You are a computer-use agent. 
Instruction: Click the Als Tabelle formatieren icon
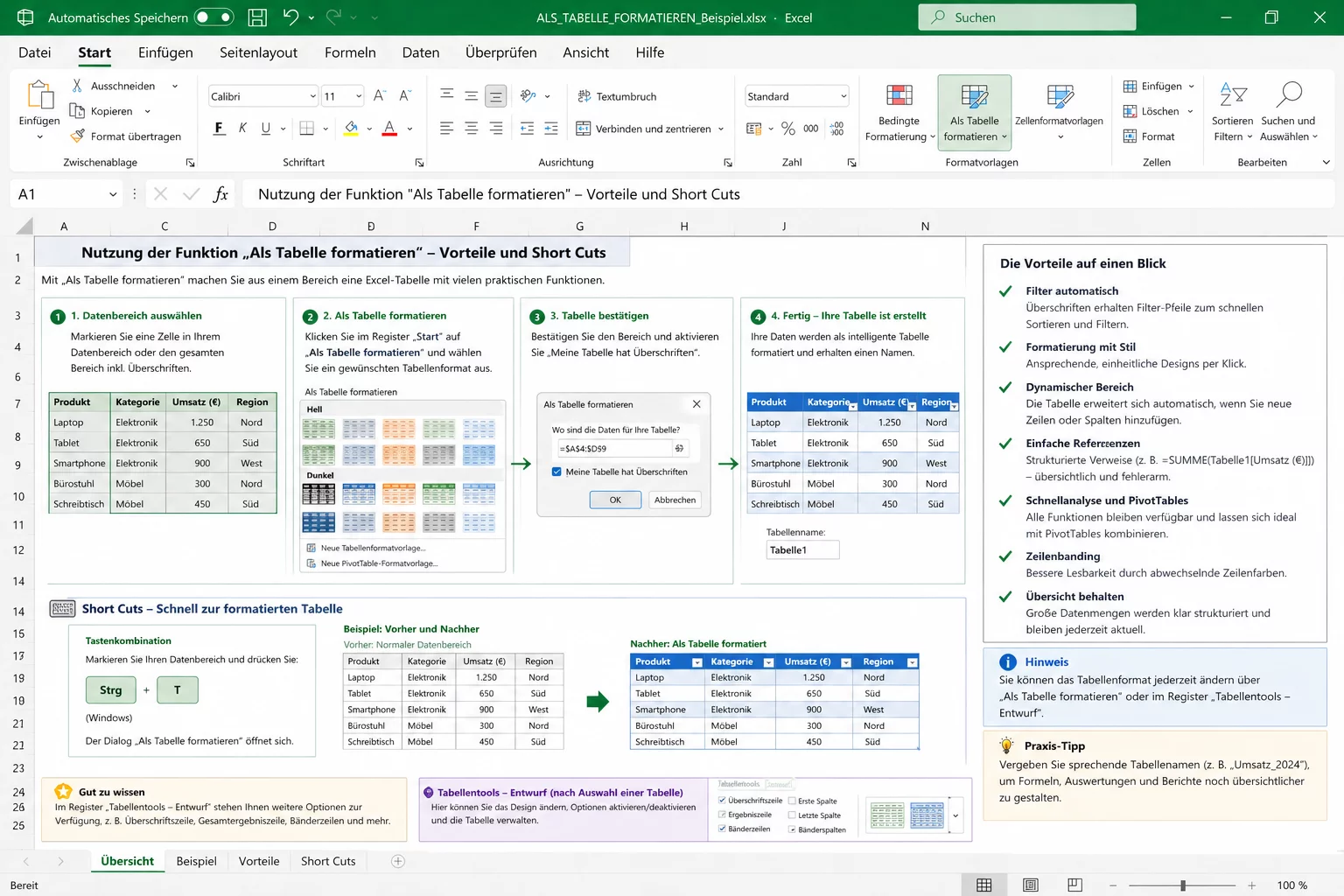974,96
